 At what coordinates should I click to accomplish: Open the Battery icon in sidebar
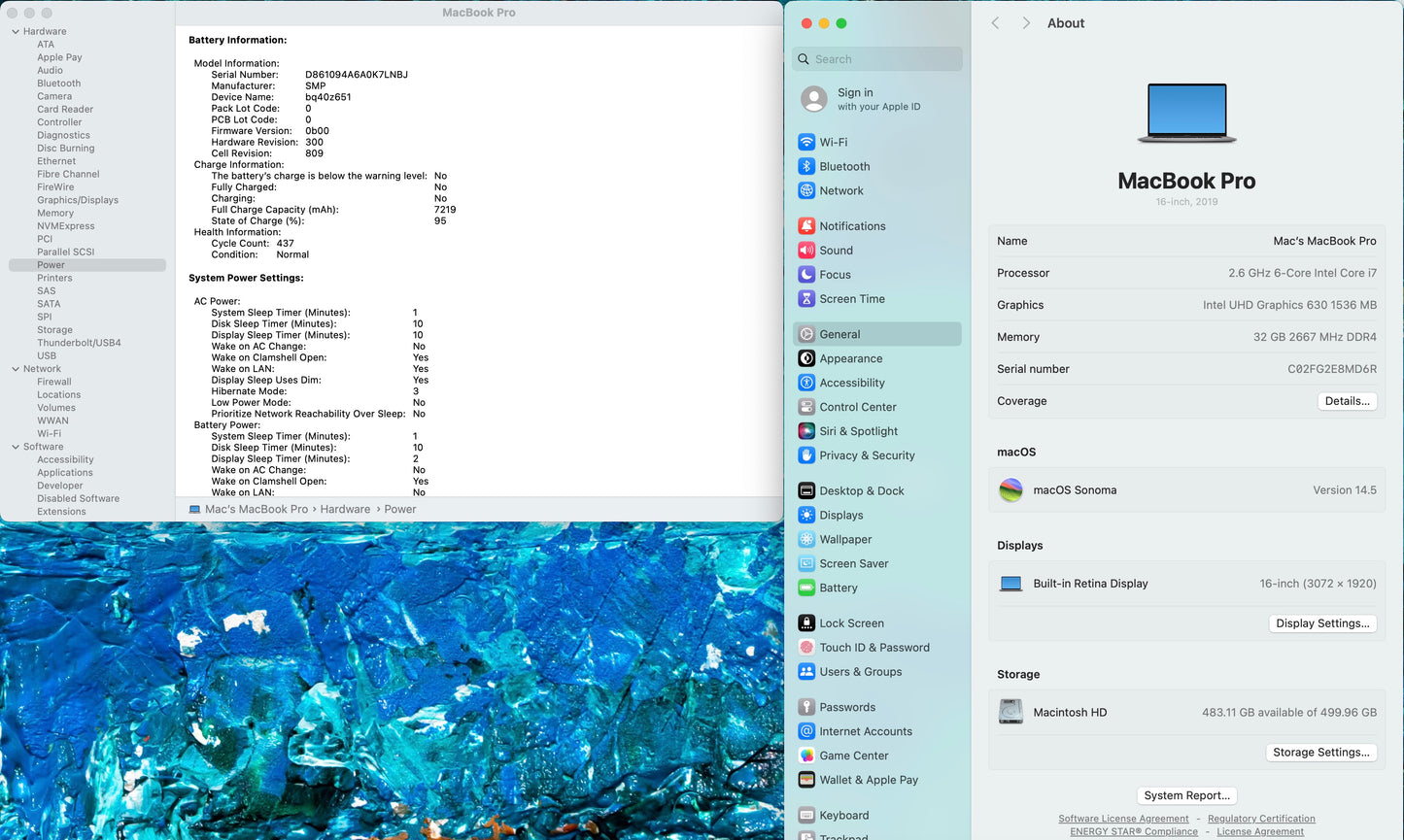[806, 588]
